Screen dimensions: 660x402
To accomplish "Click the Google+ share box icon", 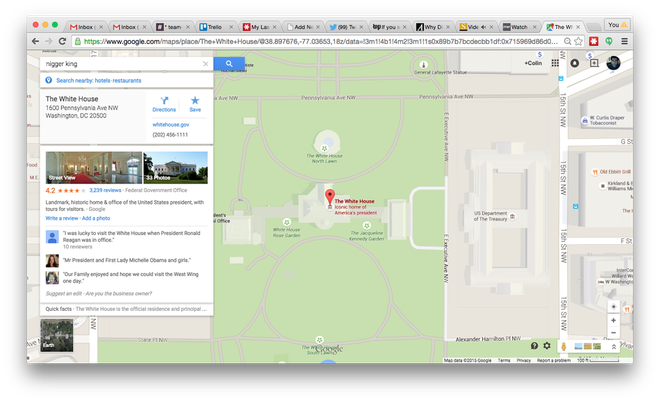I will pyautogui.click(x=594, y=63).
